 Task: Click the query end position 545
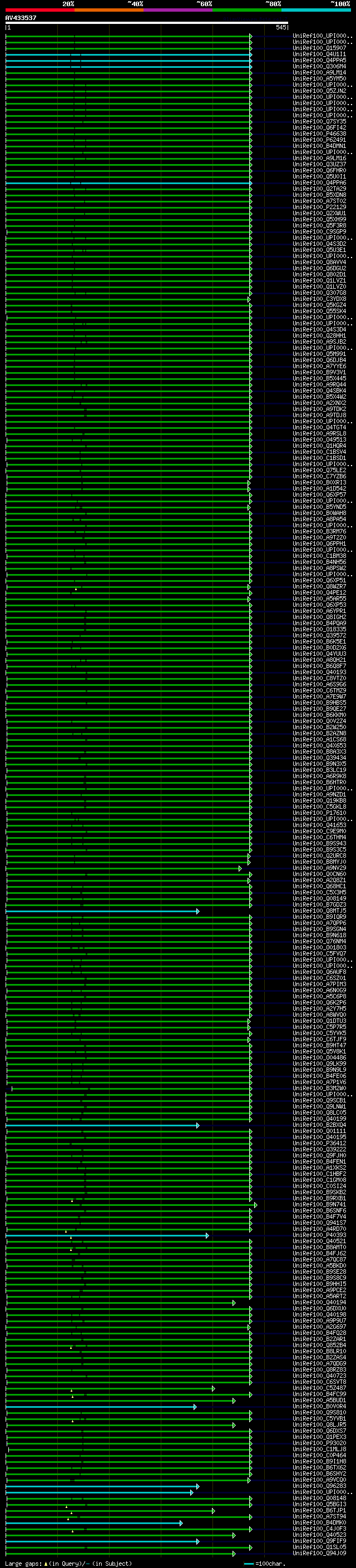[x=280, y=27]
